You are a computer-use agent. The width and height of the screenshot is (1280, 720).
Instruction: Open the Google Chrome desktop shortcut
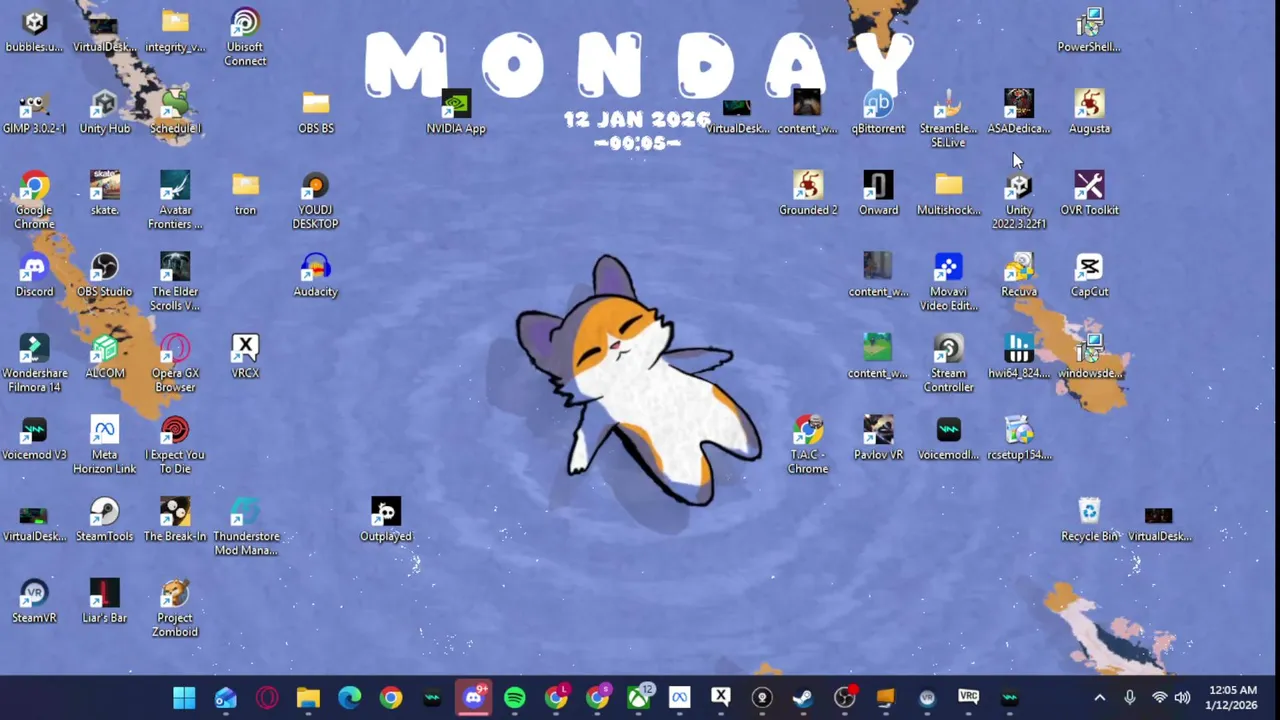coord(34,200)
